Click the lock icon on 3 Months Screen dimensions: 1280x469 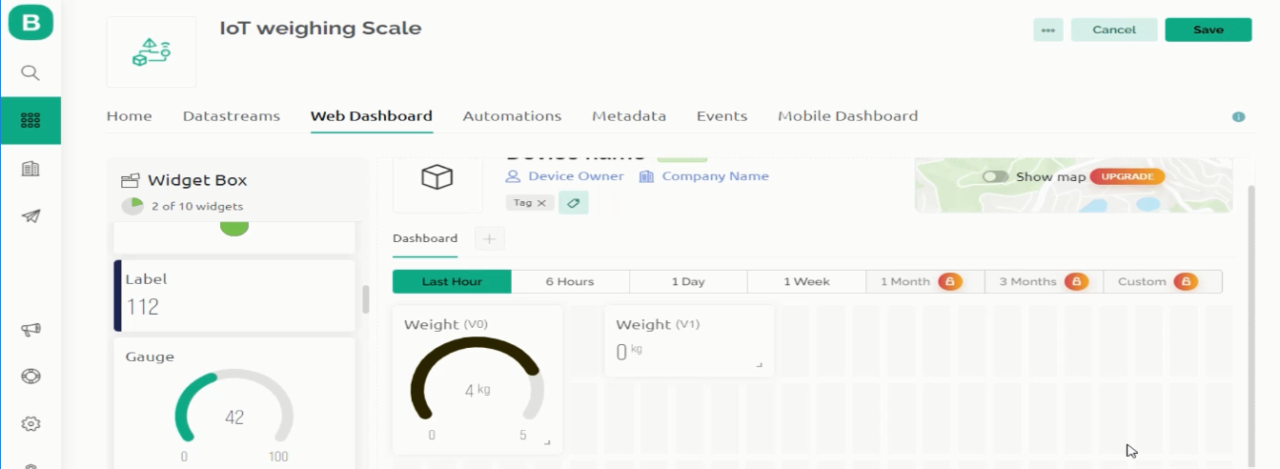click(1076, 282)
